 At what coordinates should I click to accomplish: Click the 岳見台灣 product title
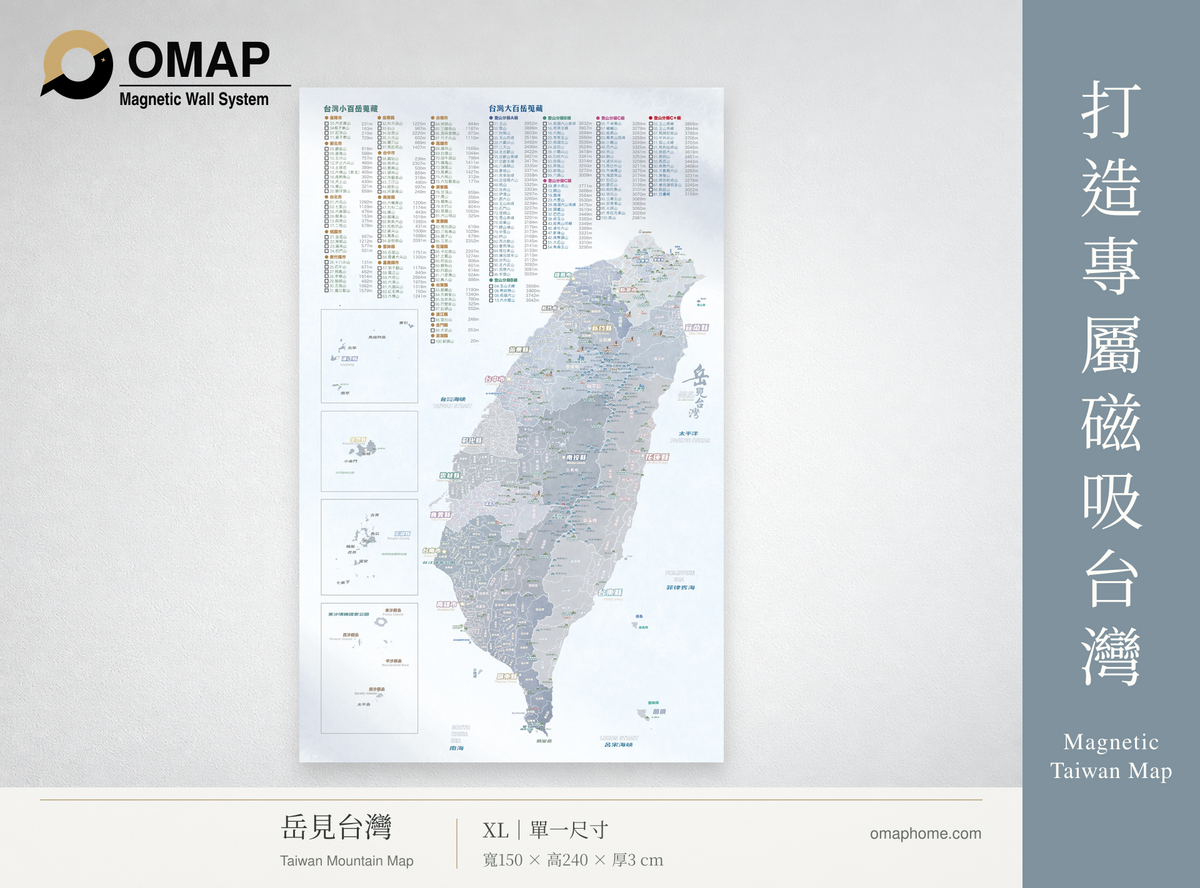[x=337, y=828]
